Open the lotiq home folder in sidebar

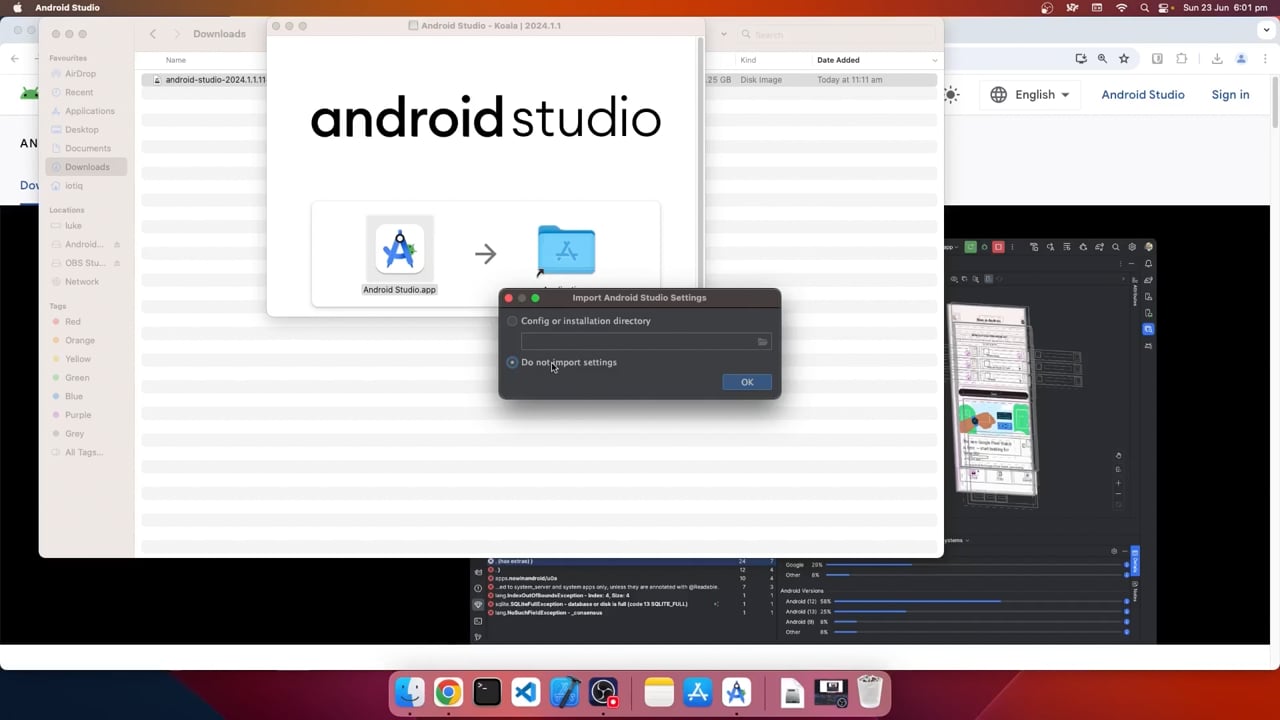click(x=74, y=185)
